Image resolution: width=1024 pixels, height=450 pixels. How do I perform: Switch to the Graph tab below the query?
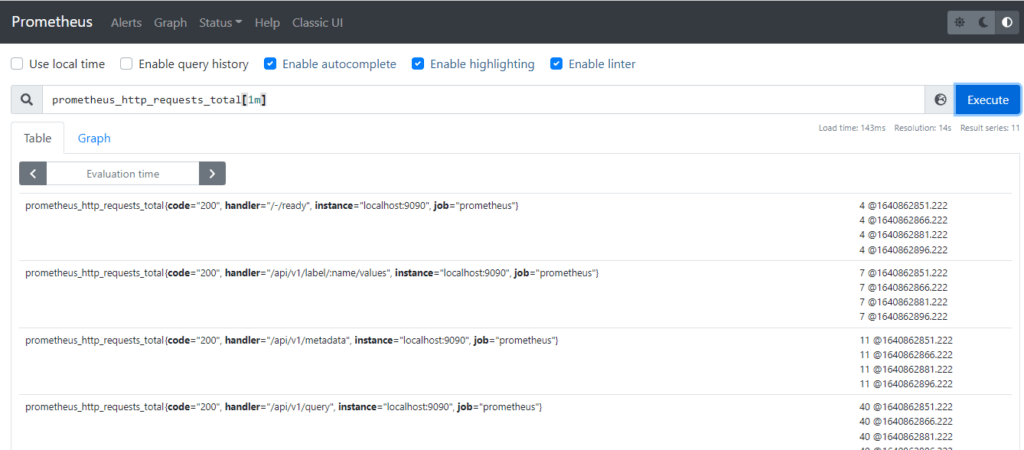pos(94,138)
